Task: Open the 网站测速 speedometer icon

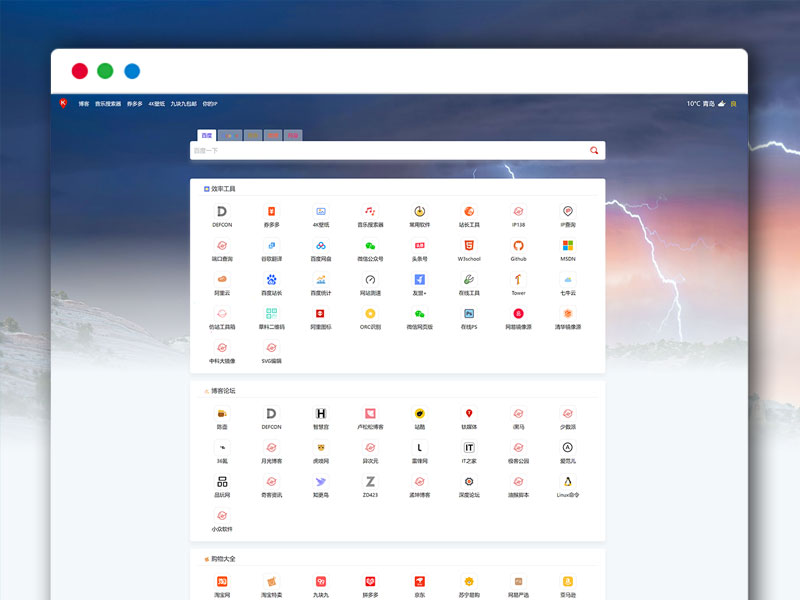Action: [x=370, y=280]
